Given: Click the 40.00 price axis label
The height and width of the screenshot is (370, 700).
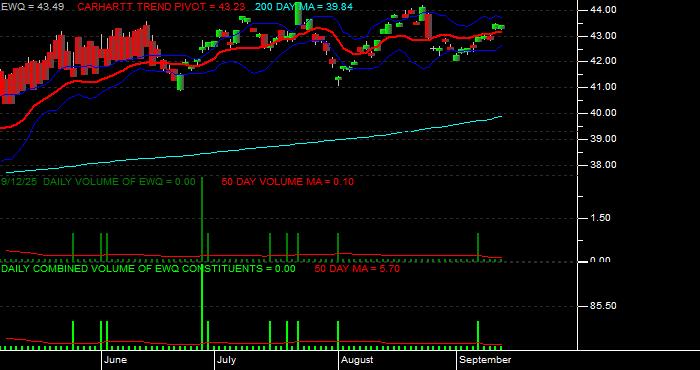Looking at the screenshot, I should 603,113.
